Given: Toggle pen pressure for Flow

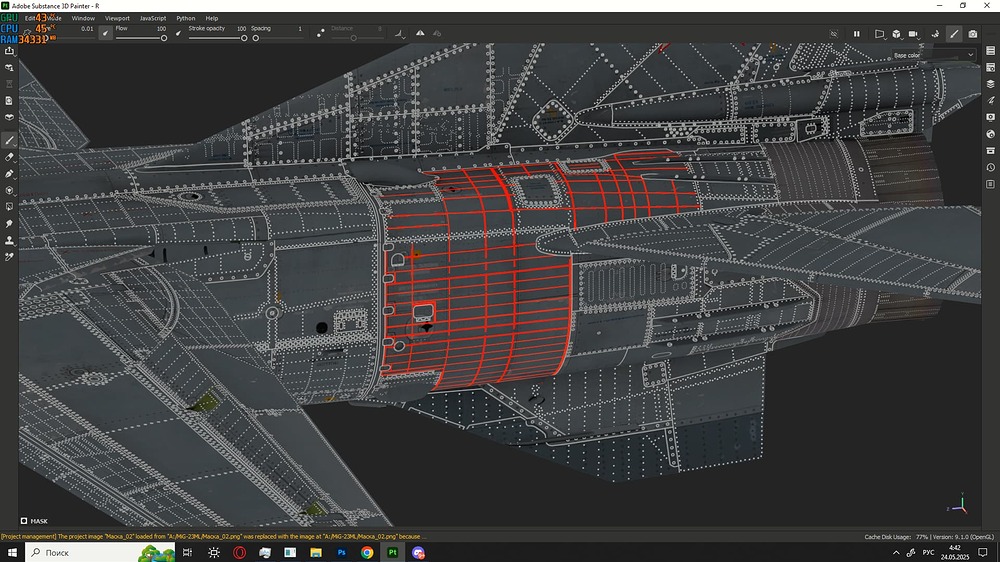Looking at the screenshot, I should click(106, 33).
